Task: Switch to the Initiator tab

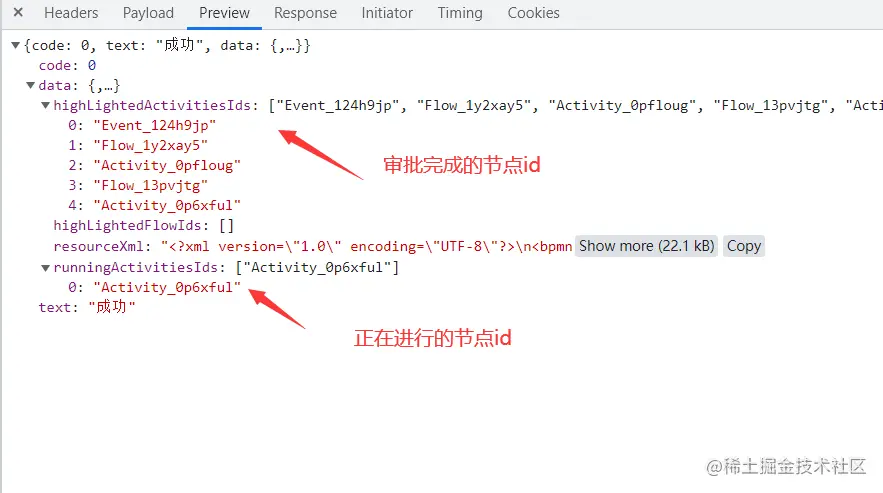Action: (387, 13)
